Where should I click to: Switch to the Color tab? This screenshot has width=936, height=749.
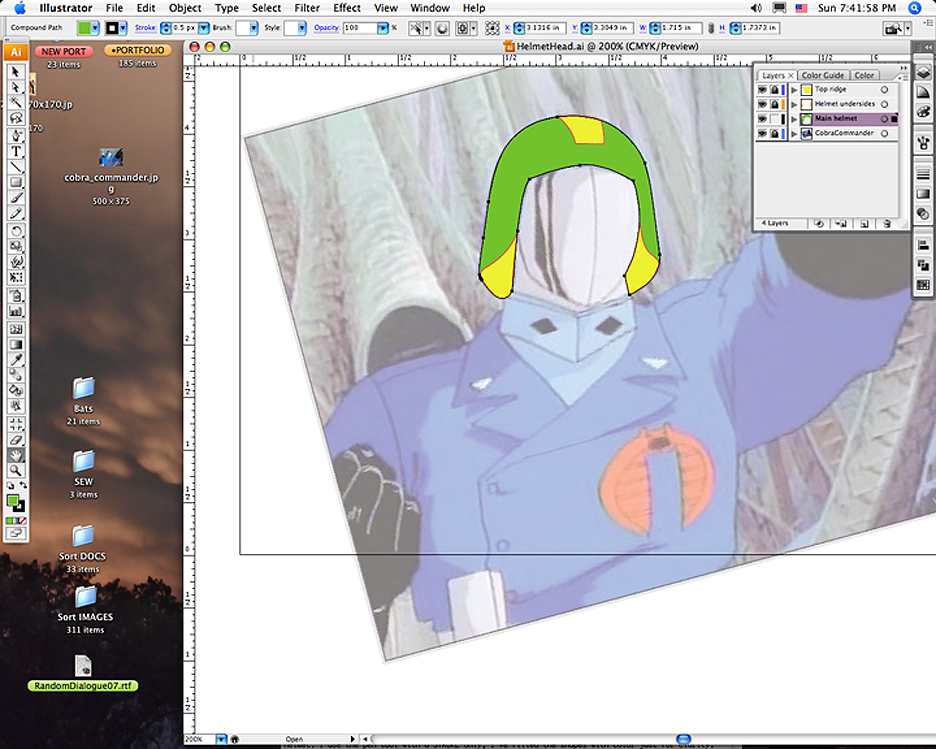pyautogui.click(x=864, y=75)
